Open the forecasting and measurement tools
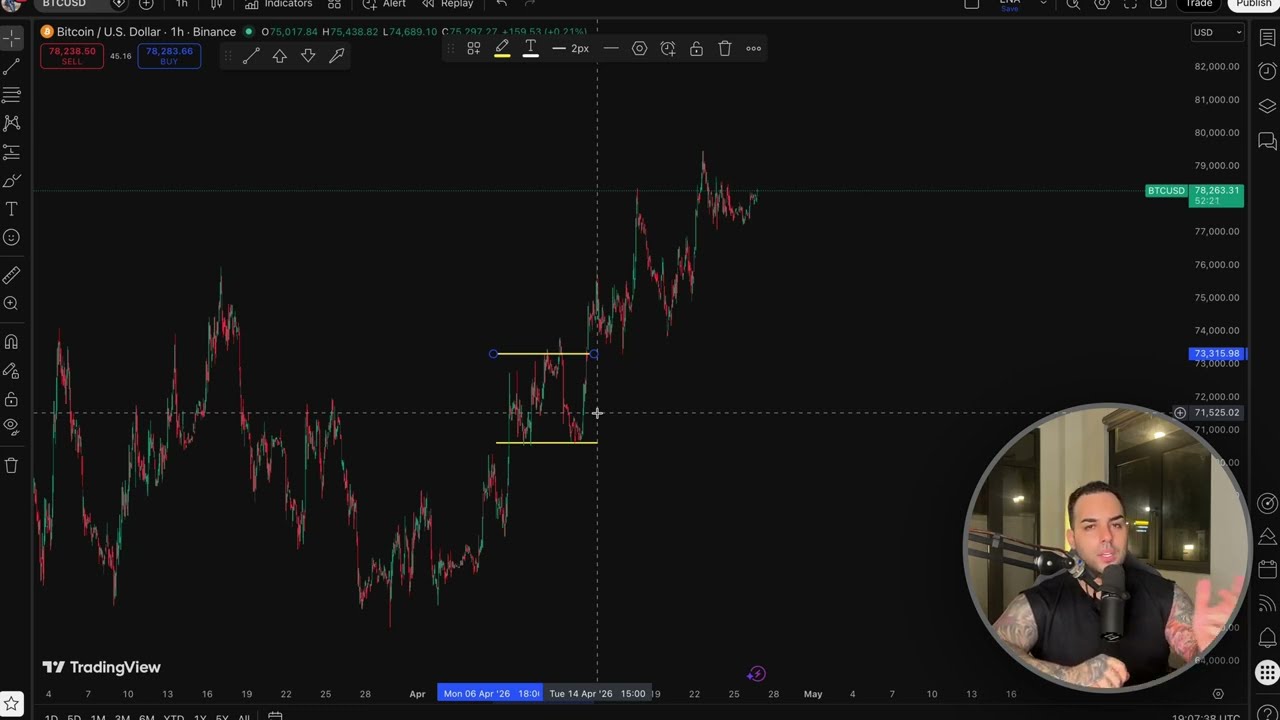The image size is (1280, 720). pos(12,152)
